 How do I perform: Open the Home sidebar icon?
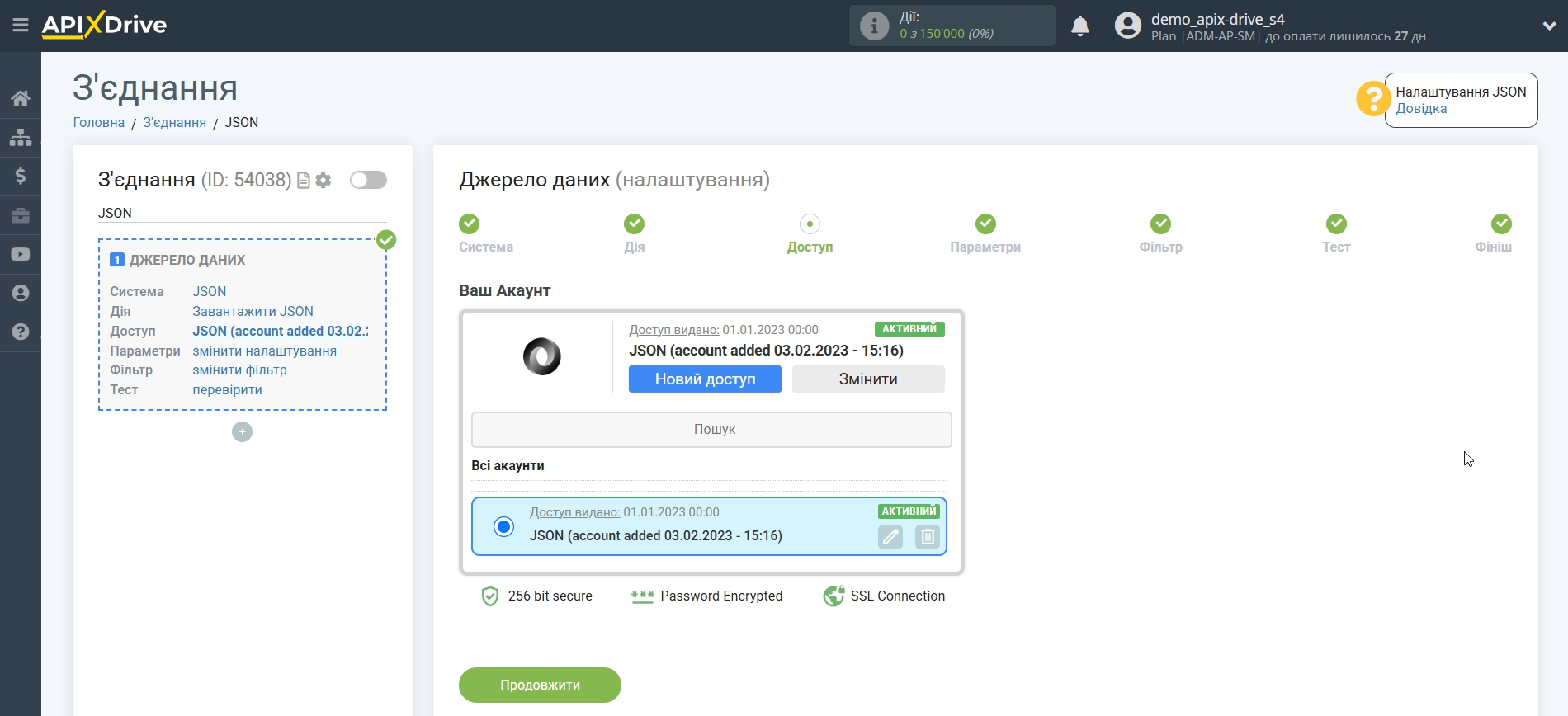(x=21, y=98)
